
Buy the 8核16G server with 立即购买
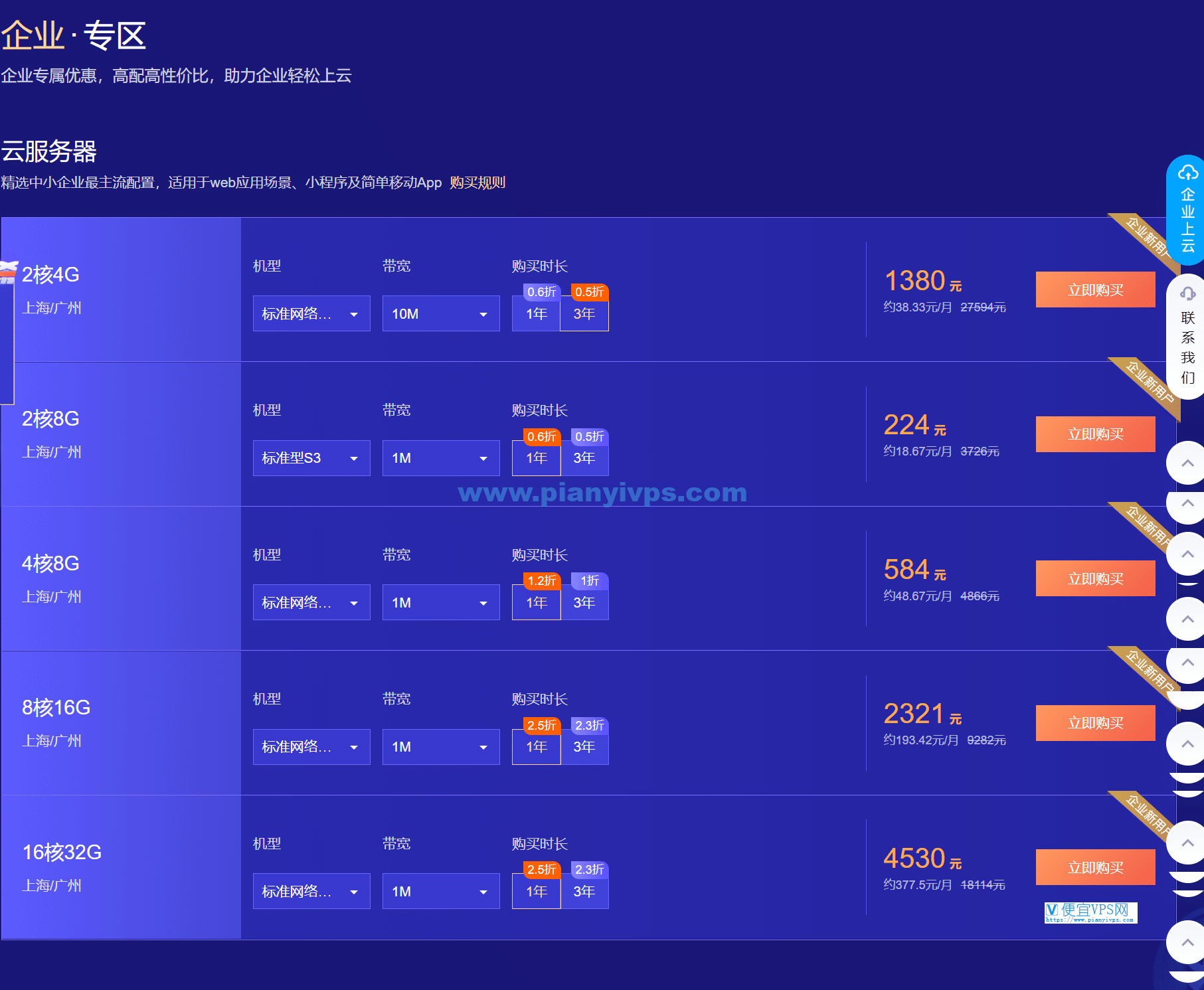(1095, 723)
